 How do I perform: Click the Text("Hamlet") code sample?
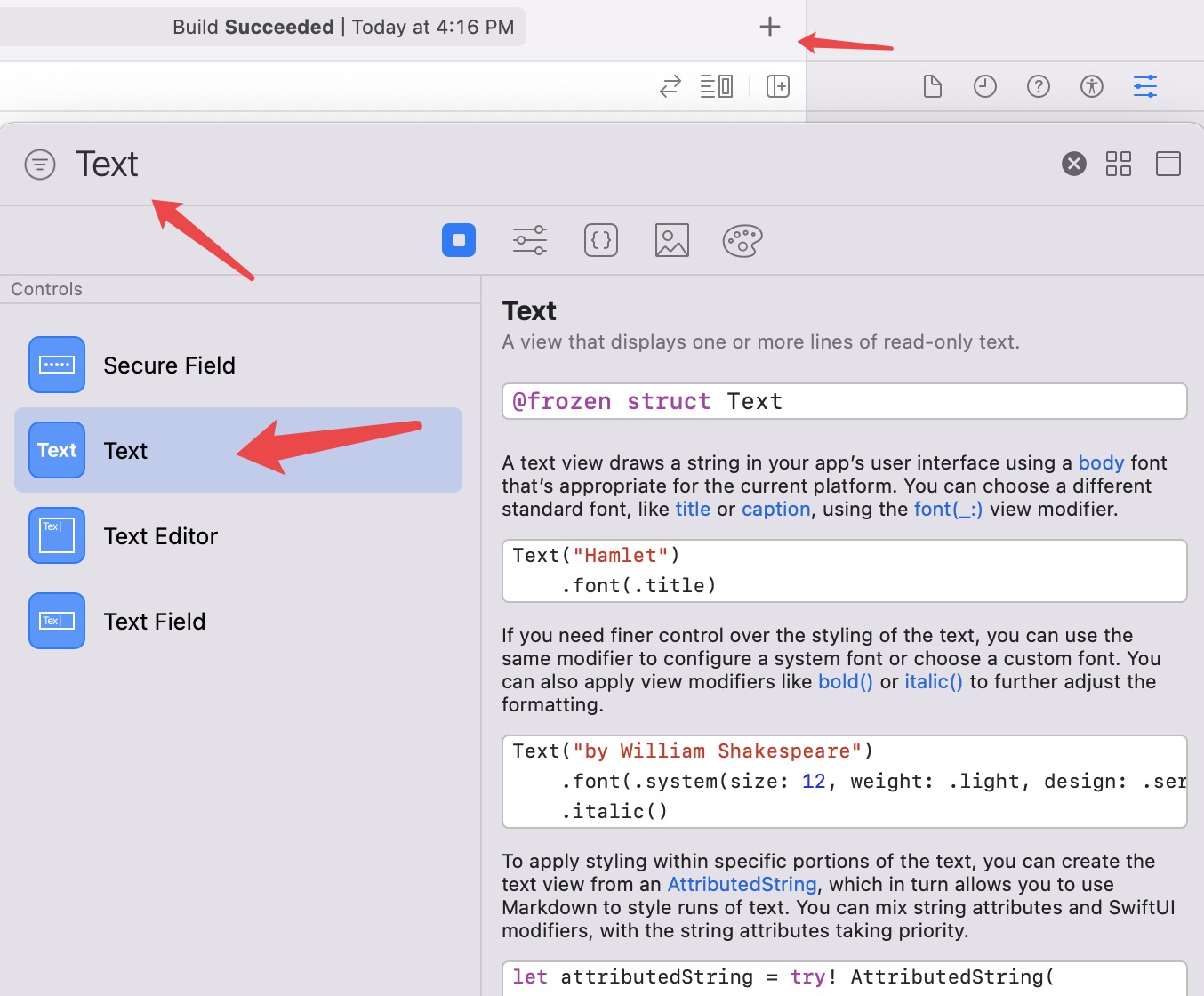845,571
